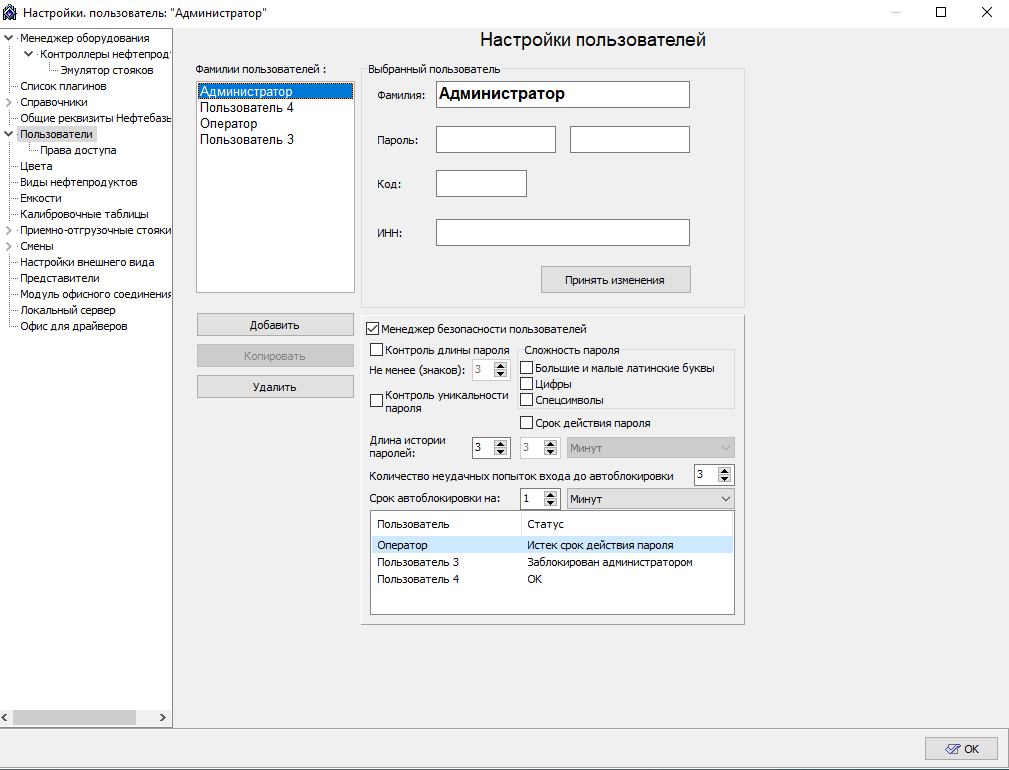This screenshot has height=770, width=1009.
Task: Enable Контроль уникальности пароля
Action: pos(376,401)
